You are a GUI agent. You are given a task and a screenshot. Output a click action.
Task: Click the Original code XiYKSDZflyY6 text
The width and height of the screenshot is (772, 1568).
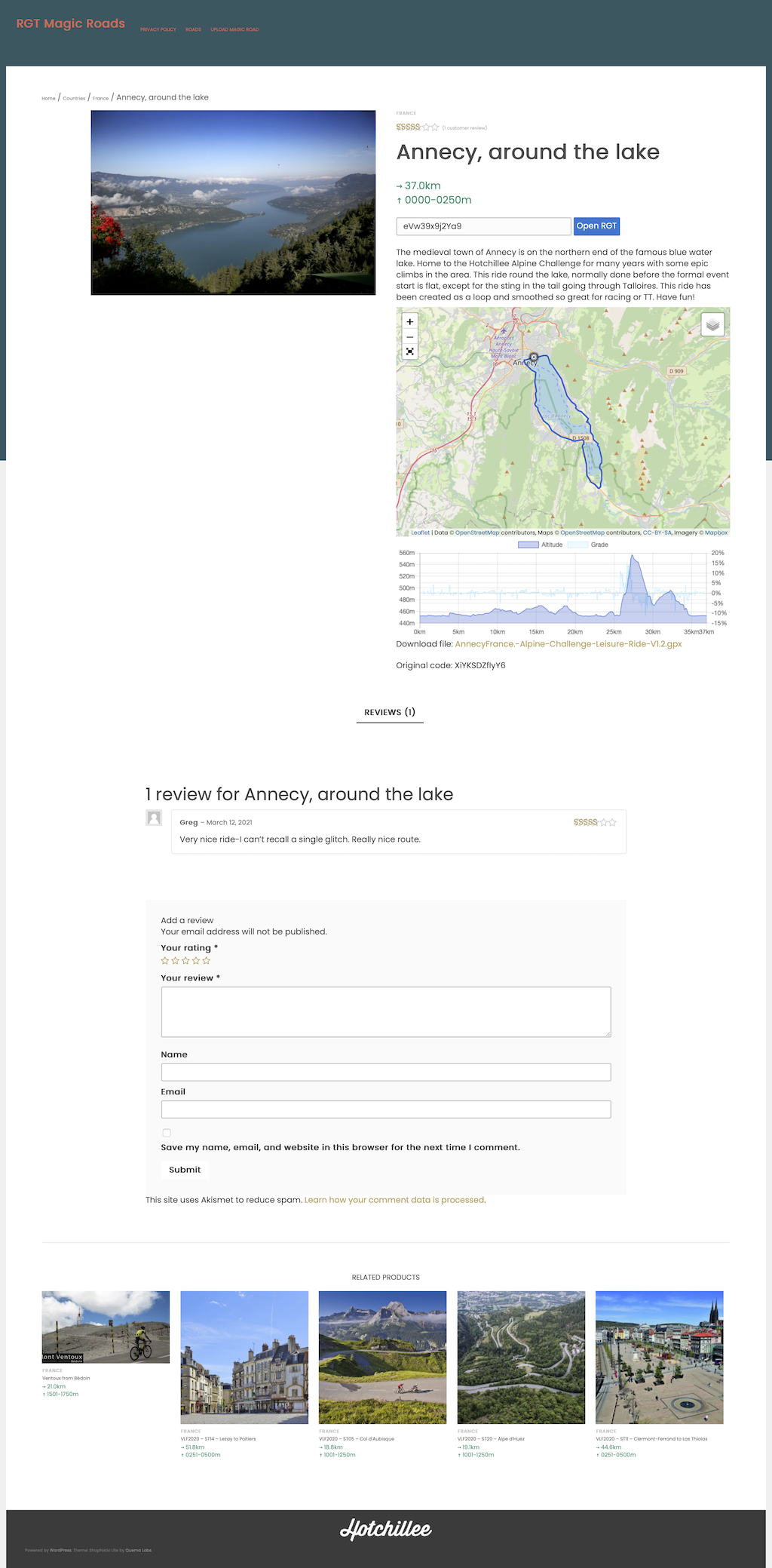451,665
